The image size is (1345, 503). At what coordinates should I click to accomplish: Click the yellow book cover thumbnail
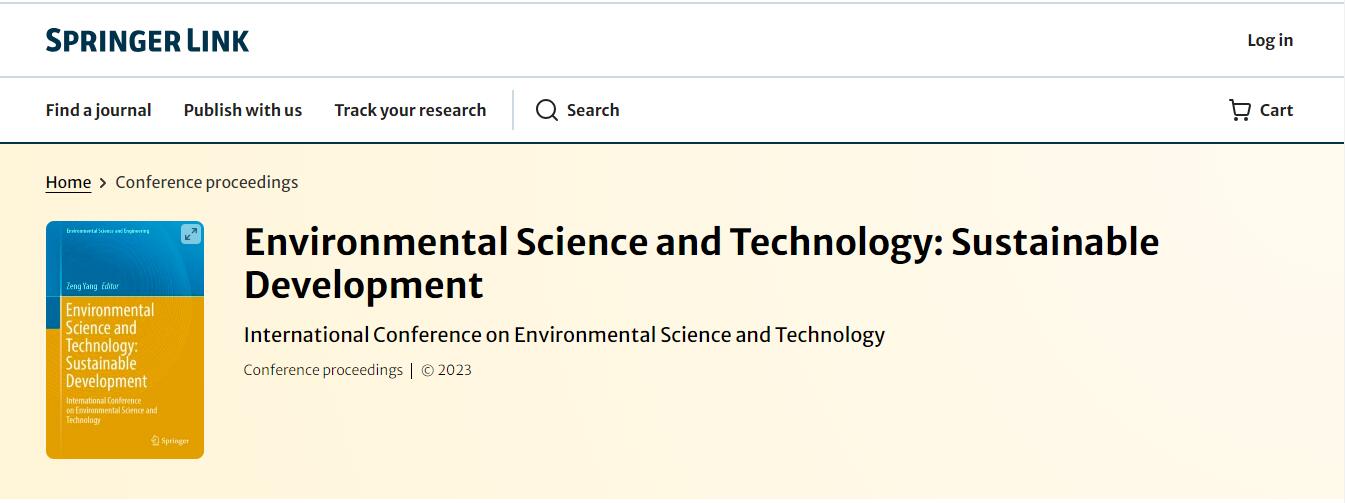[x=125, y=340]
